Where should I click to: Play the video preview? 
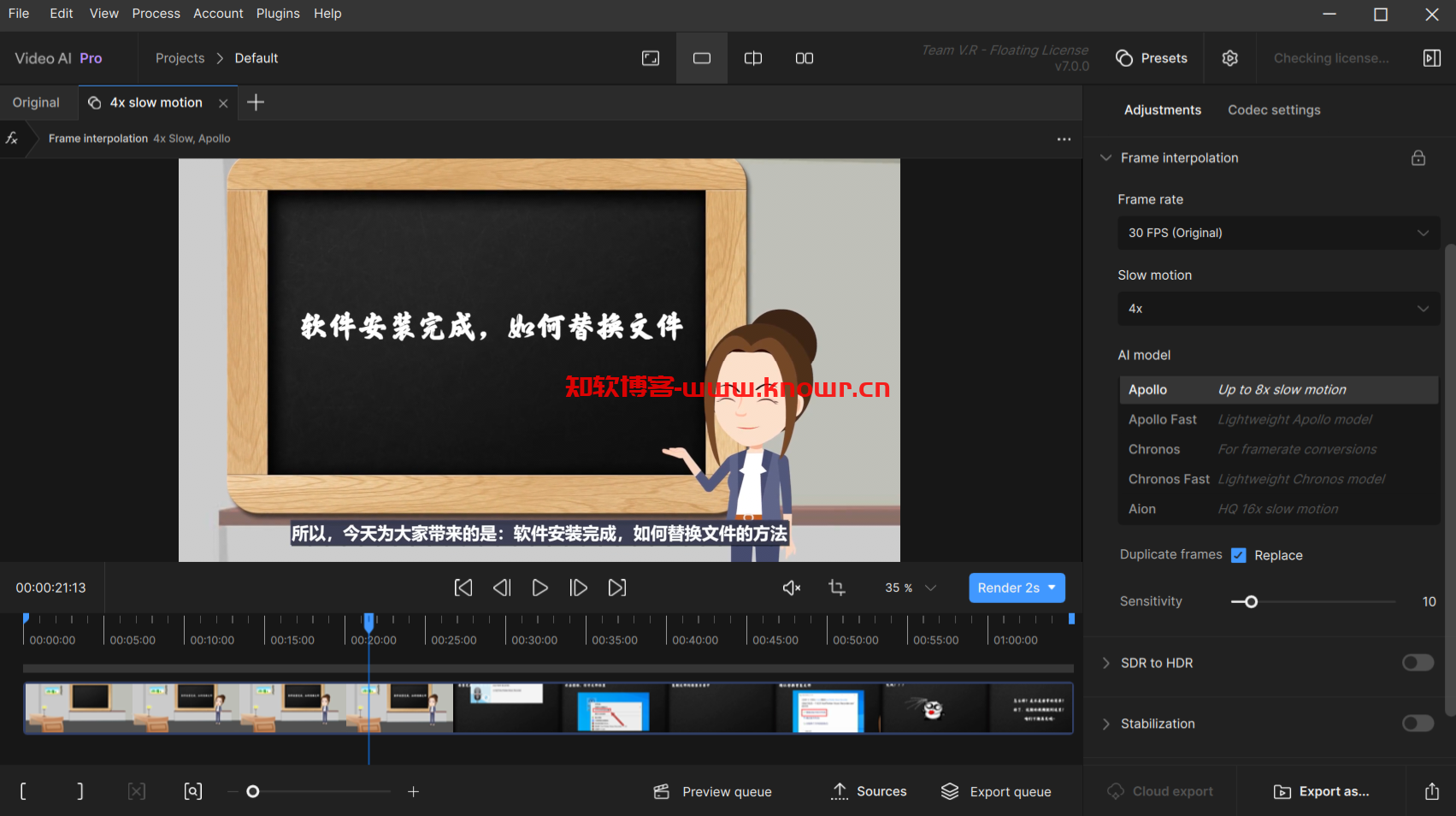click(x=540, y=588)
